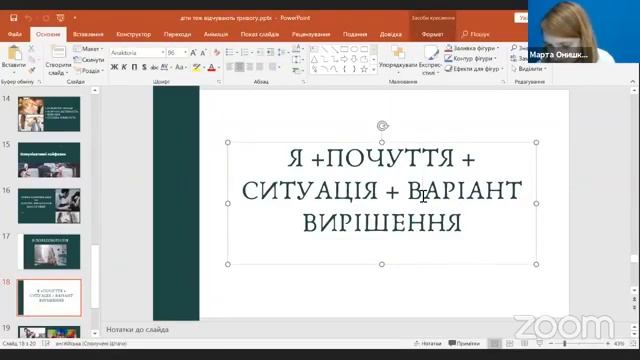
Task: Click Створити слайд new slide icon
Action: [x=58, y=52]
